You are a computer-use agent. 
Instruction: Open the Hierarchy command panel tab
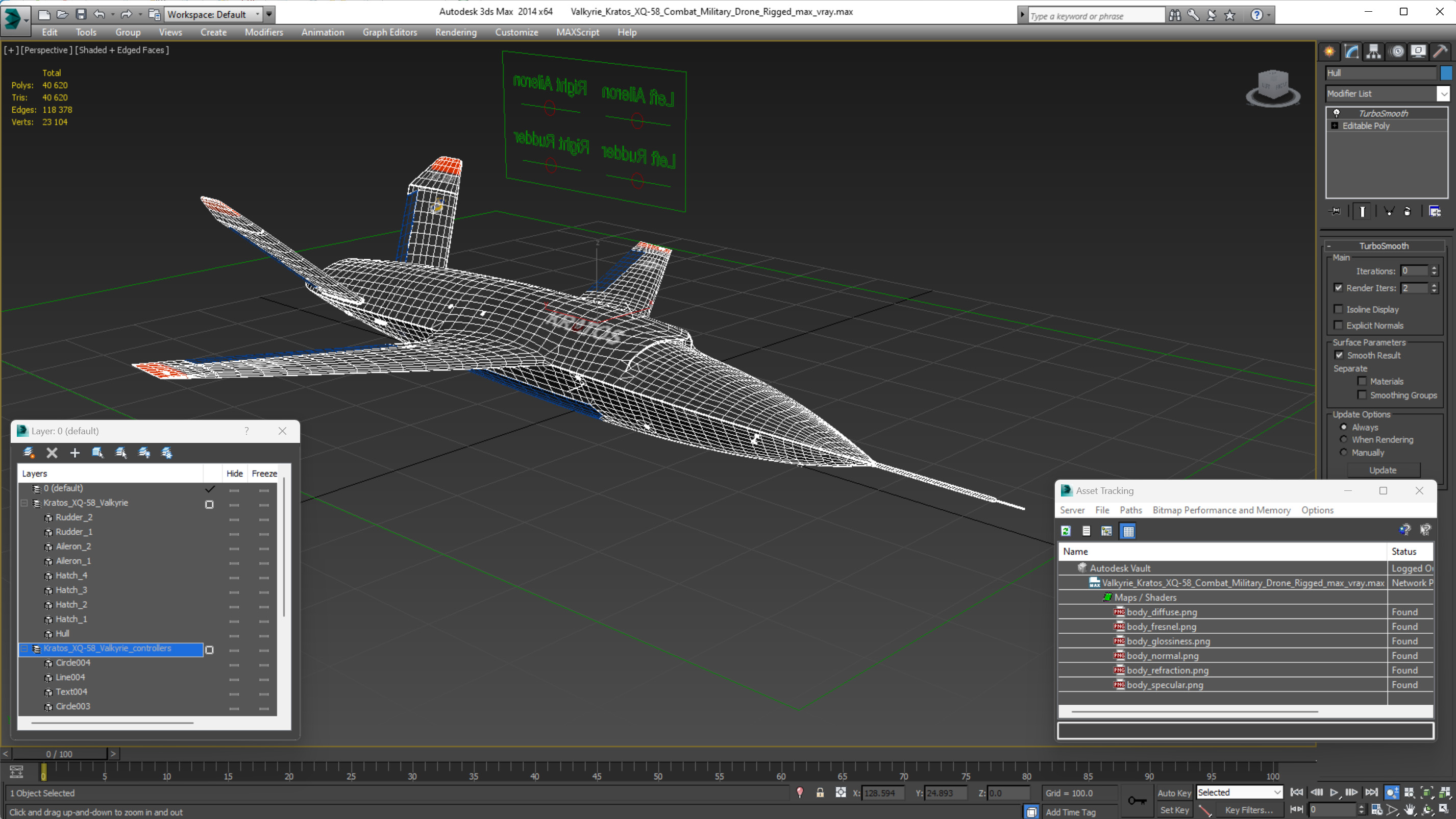(x=1373, y=52)
